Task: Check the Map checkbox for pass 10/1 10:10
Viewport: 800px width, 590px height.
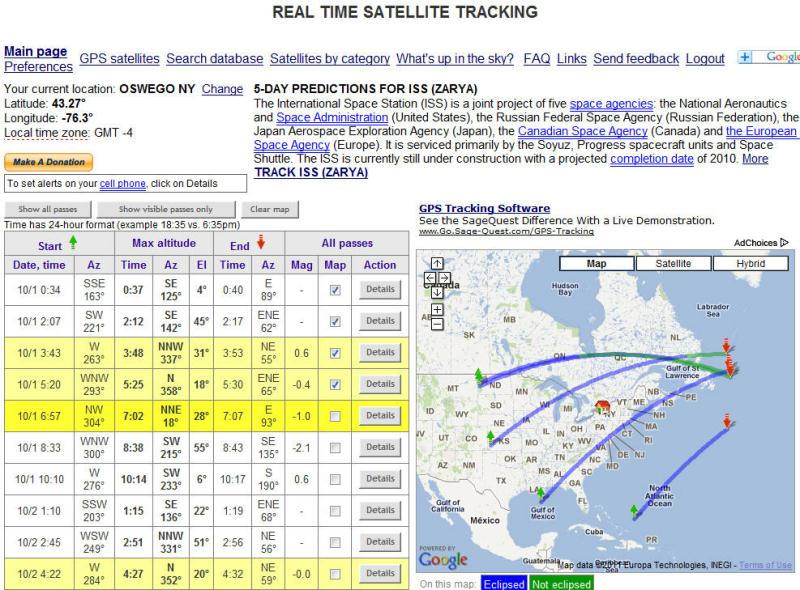Action: pos(335,479)
